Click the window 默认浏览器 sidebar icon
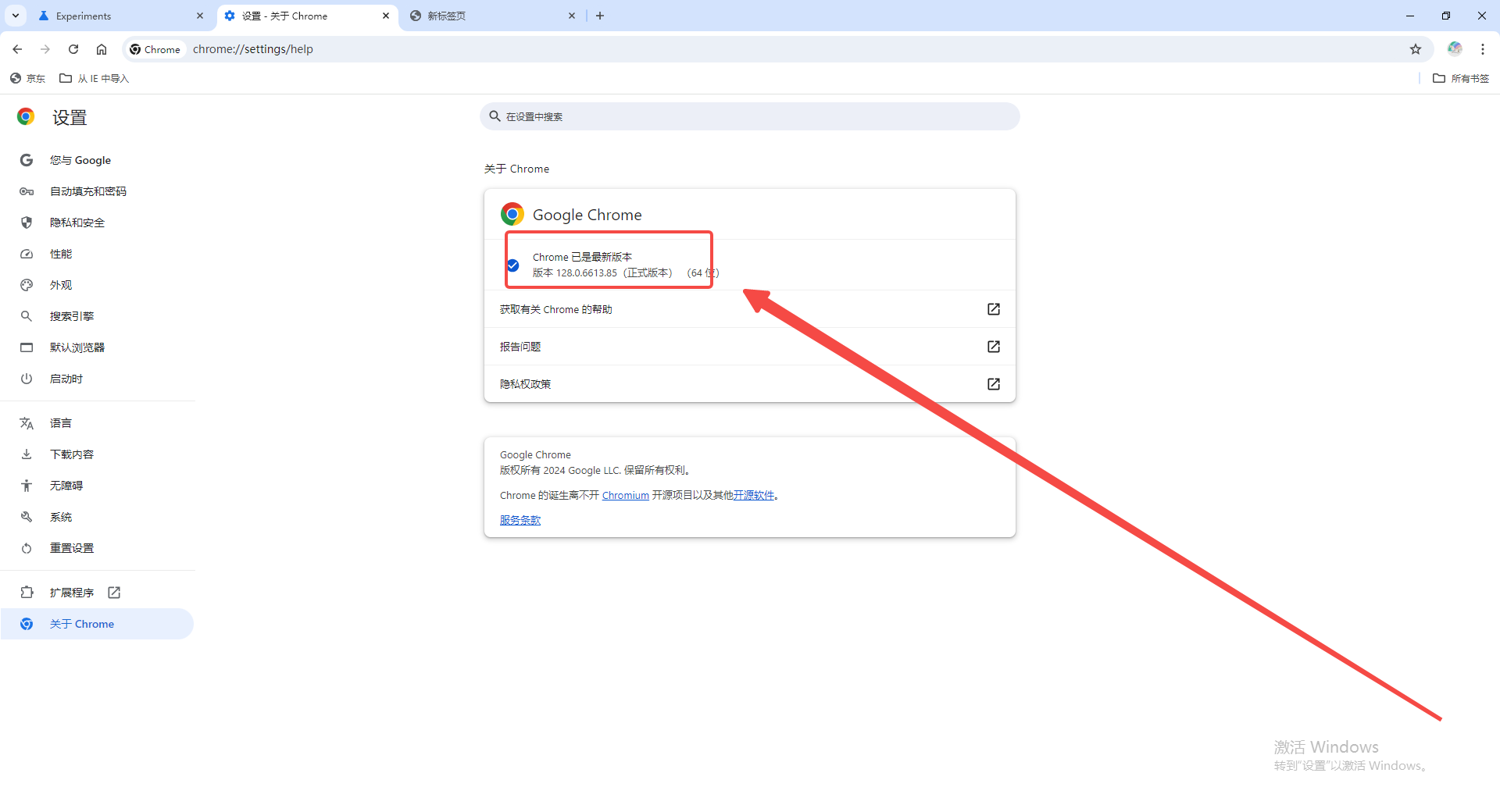The width and height of the screenshot is (1500, 812). coord(27,347)
